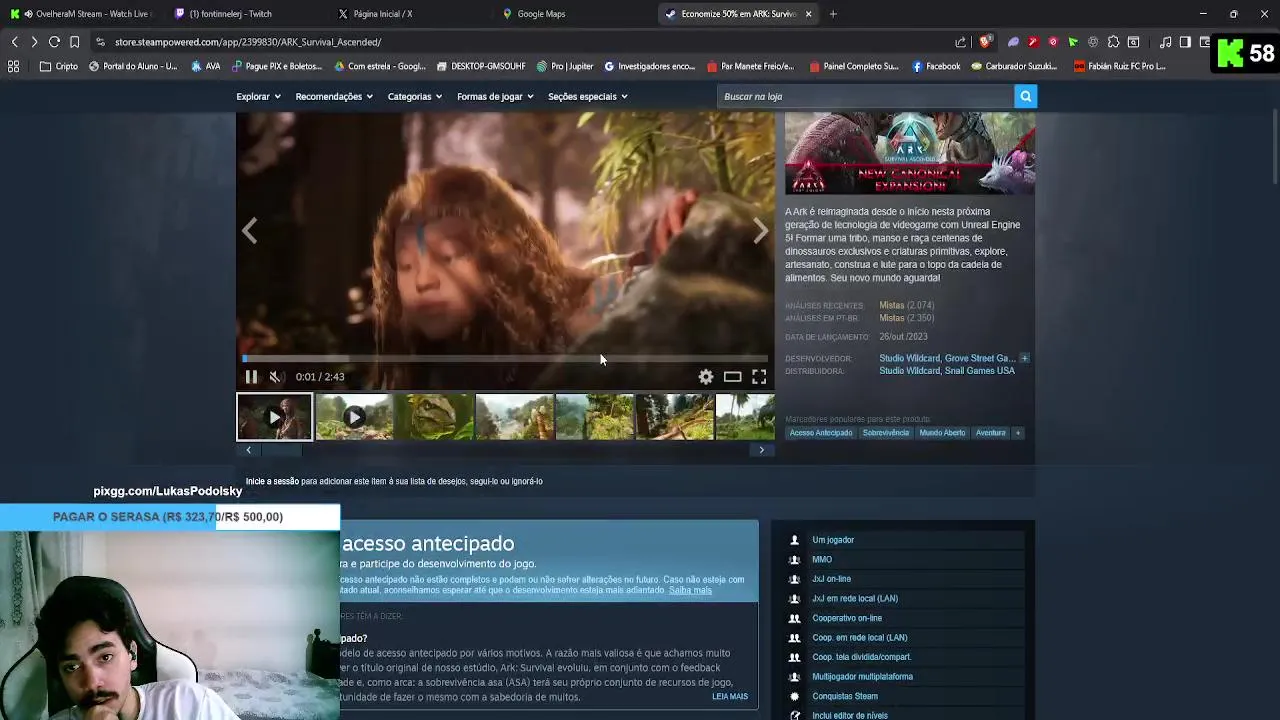The width and height of the screenshot is (1280, 720).
Task: Click the pink circular extension icon
Action: point(1053,42)
